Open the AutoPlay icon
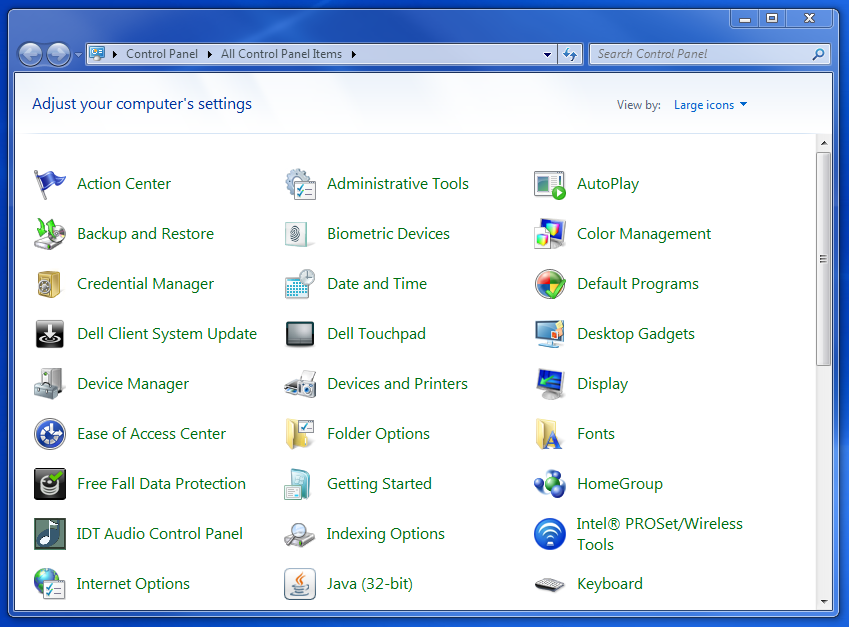This screenshot has width=849, height=627. coord(550,184)
